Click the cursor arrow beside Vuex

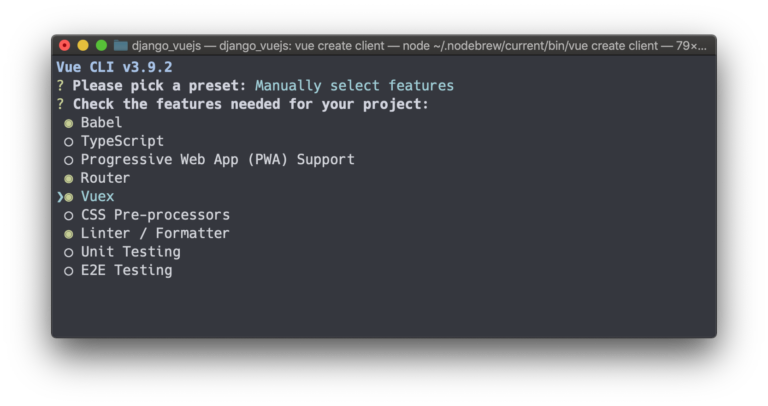click(x=60, y=197)
